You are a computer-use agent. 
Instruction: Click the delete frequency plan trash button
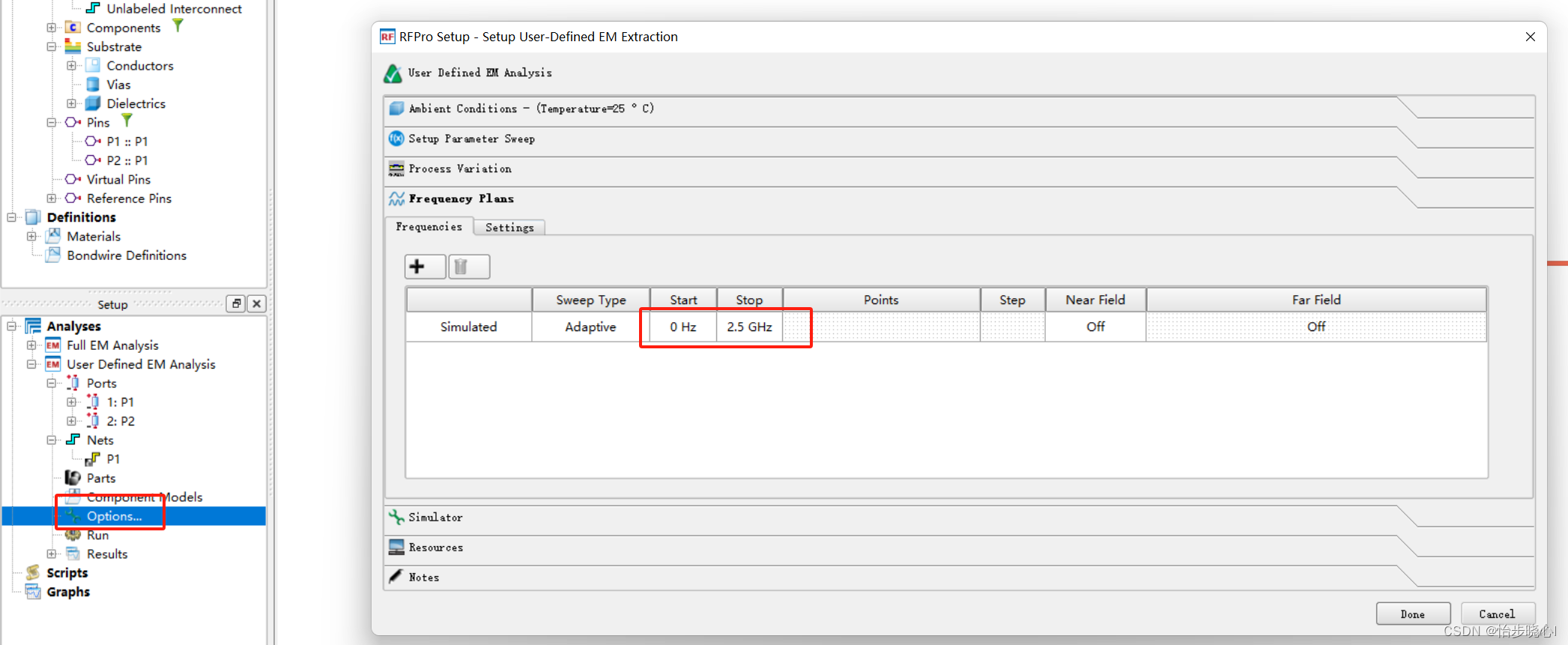pyautogui.click(x=469, y=267)
